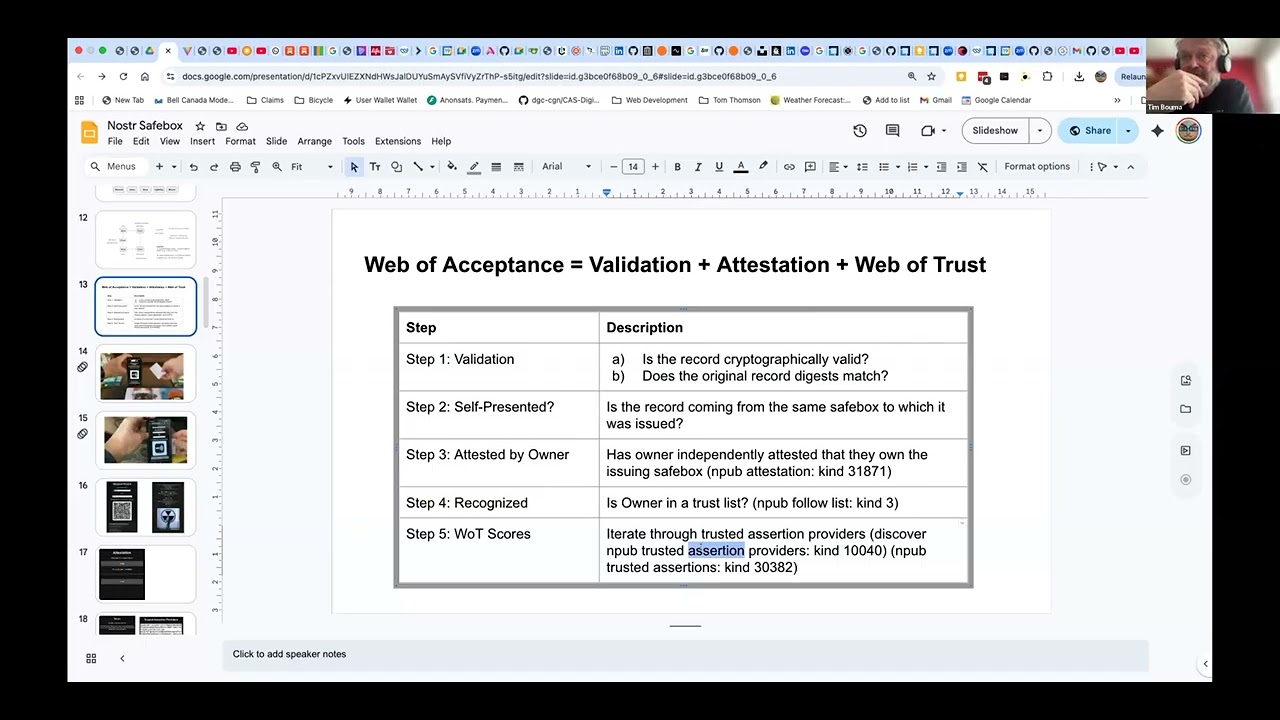
Task: Open the Arial font dropdown
Action: click(567, 167)
